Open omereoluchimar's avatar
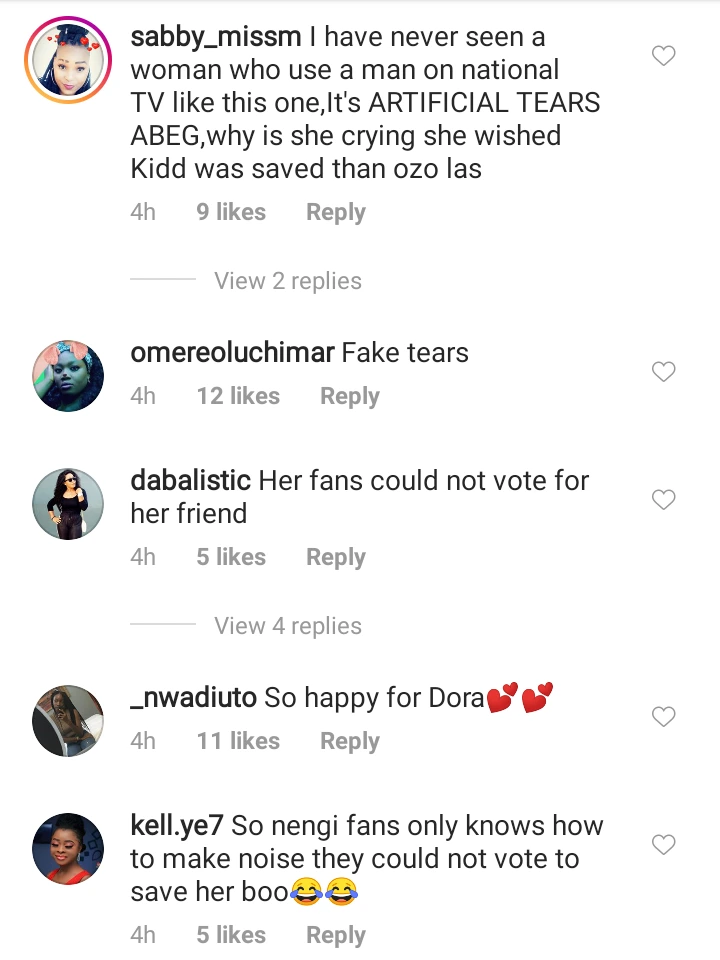 pyautogui.click(x=68, y=375)
